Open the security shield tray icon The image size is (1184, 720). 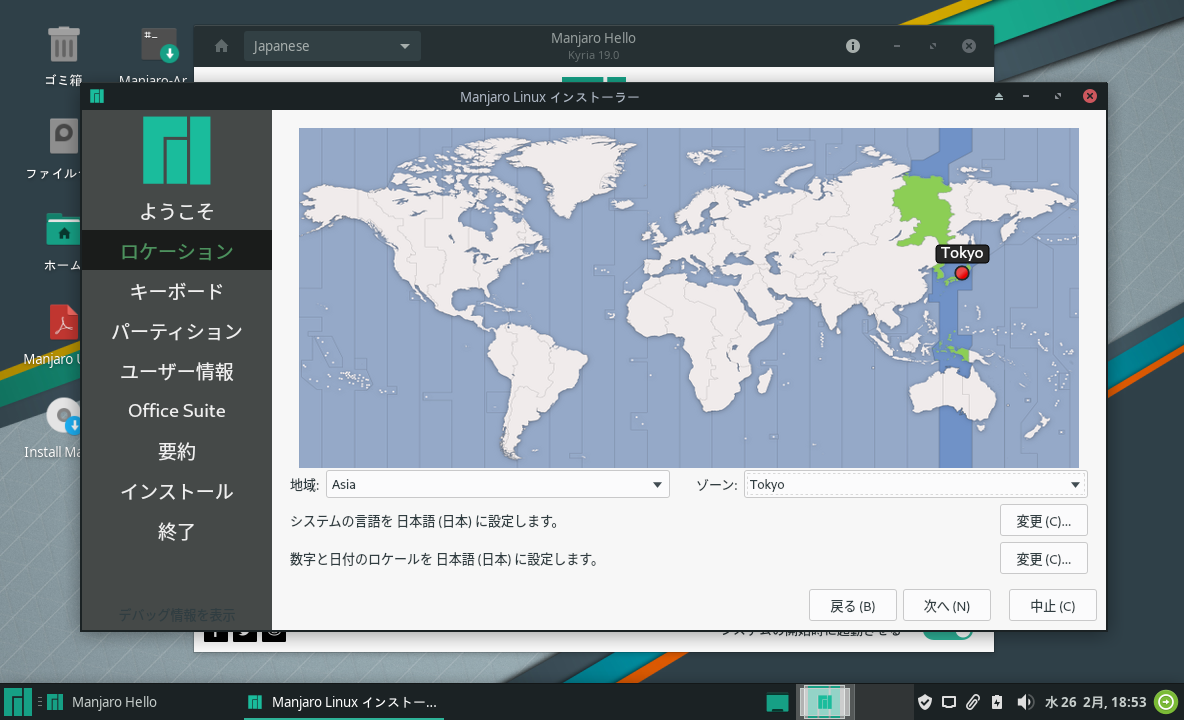pos(924,703)
